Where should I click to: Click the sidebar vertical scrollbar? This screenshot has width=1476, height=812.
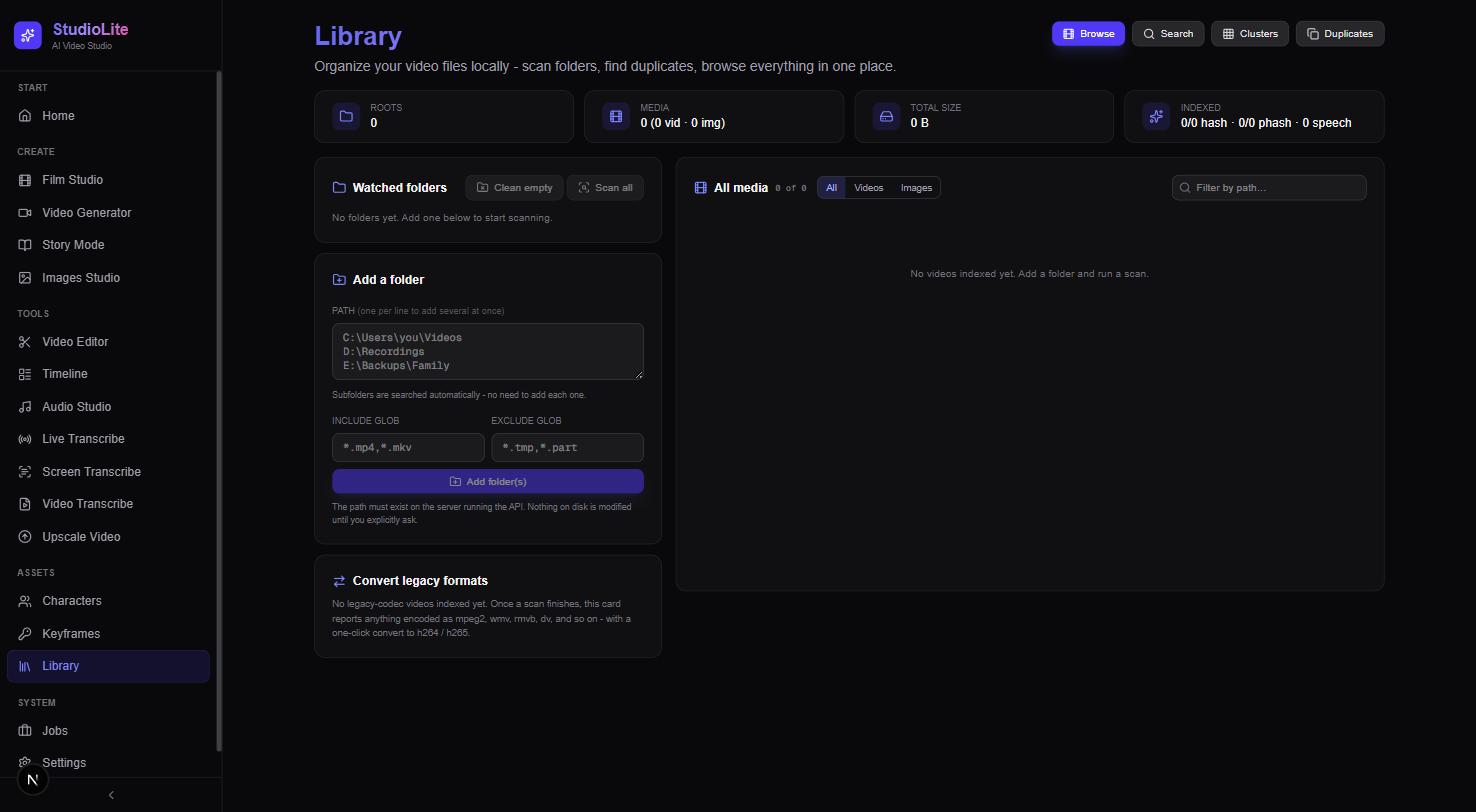click(x=219, y=412)
